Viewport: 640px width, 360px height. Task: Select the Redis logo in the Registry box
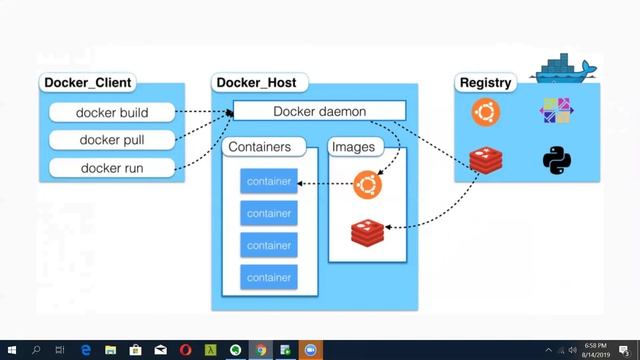pos(486,160)
